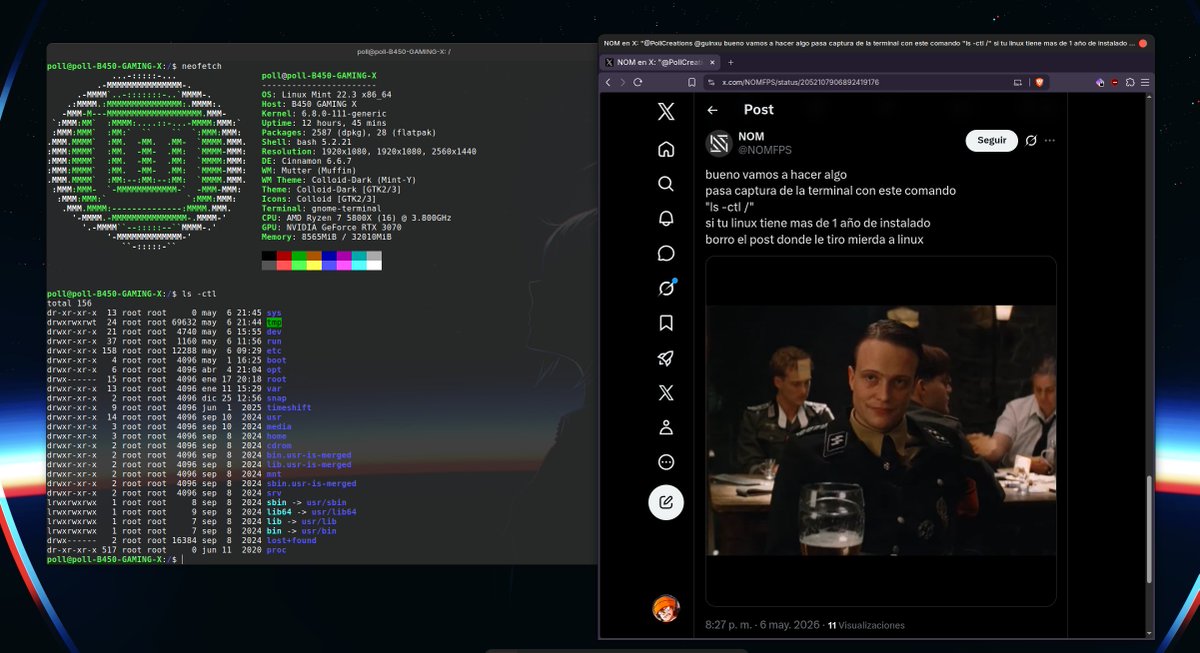Open the attached image of the uniformed man
Viewport: 1200px width, 653px height.
(881, 430)
